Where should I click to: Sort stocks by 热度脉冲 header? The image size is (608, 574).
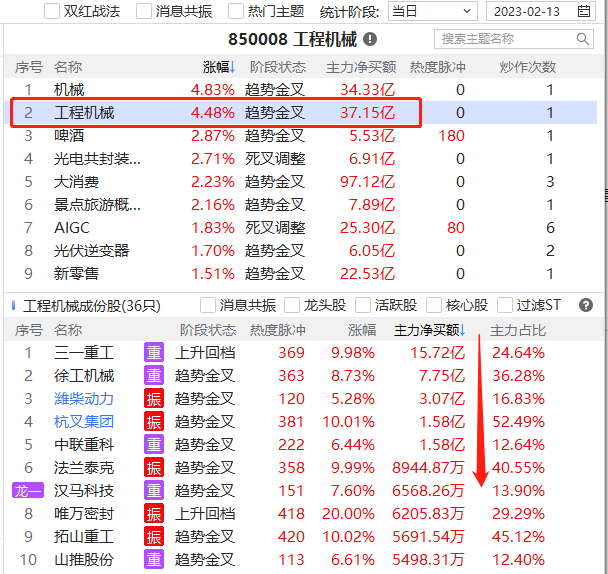point(278,330)
